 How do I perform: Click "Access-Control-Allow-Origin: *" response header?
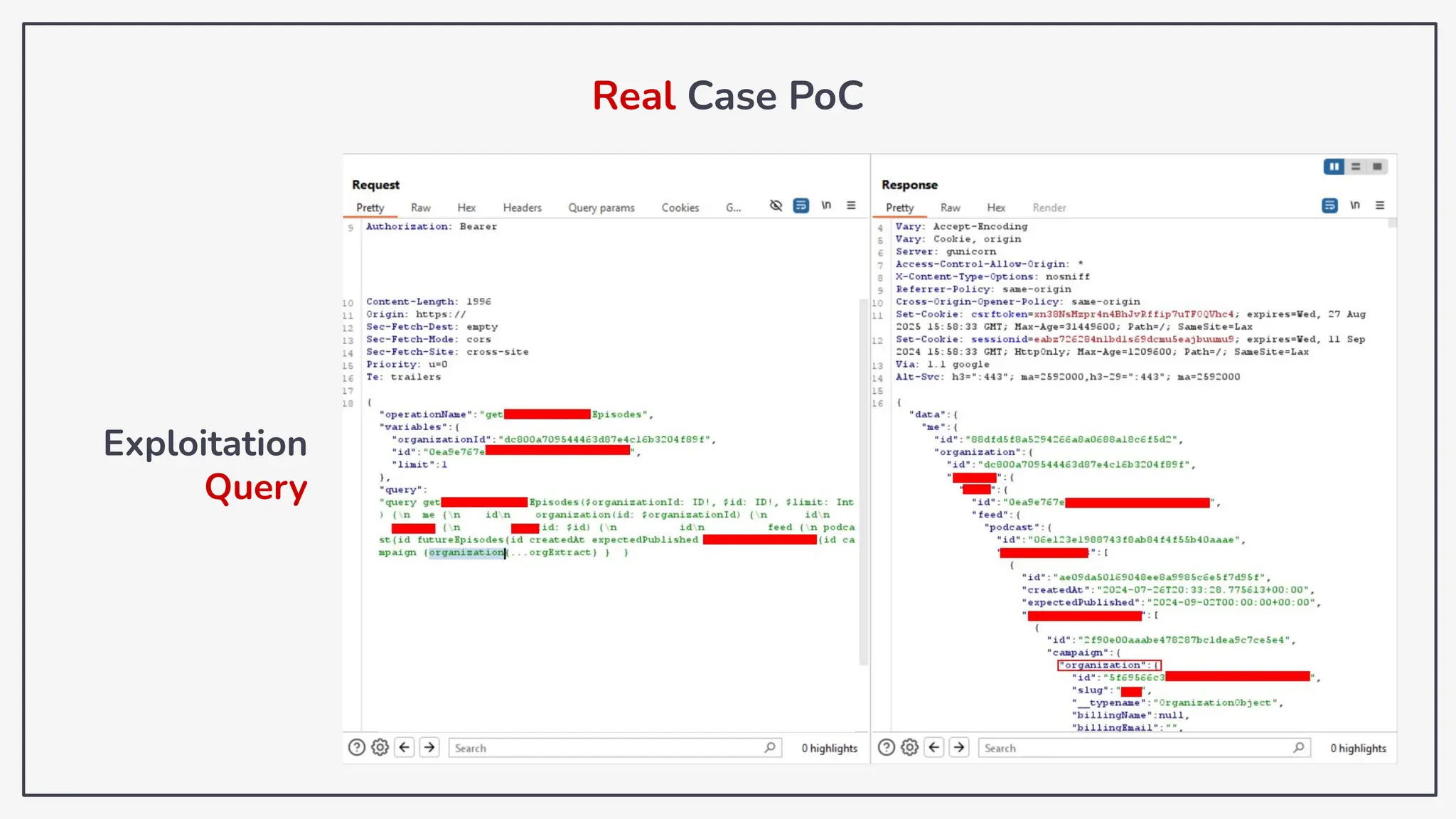[989, 264]
